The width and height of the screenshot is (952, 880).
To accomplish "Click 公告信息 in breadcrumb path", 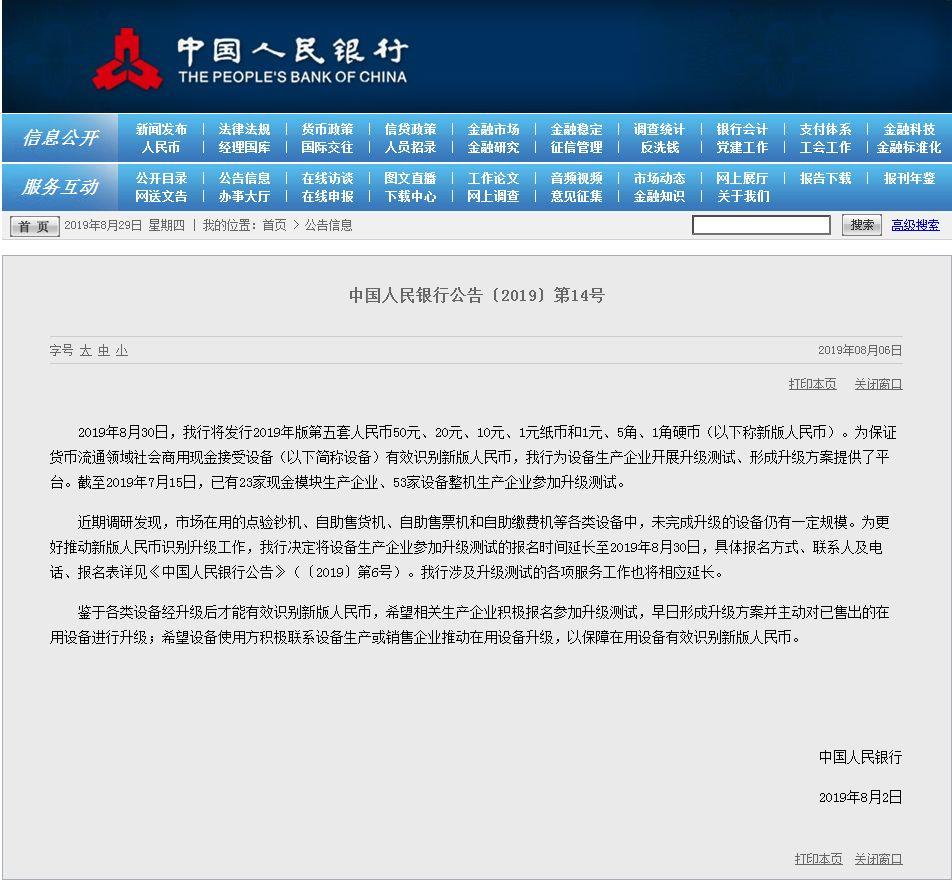I will 328,225.
